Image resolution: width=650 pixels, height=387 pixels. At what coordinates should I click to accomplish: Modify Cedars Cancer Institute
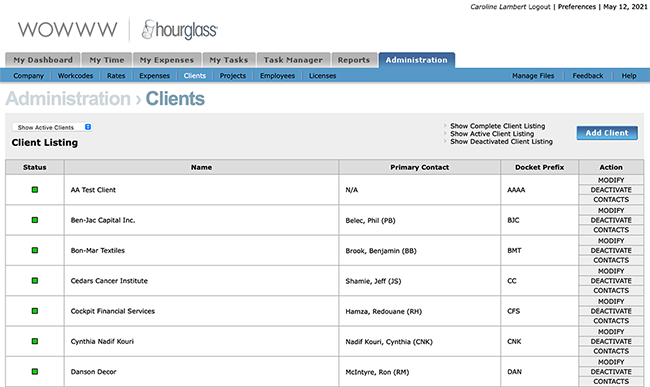click(611, 271)
